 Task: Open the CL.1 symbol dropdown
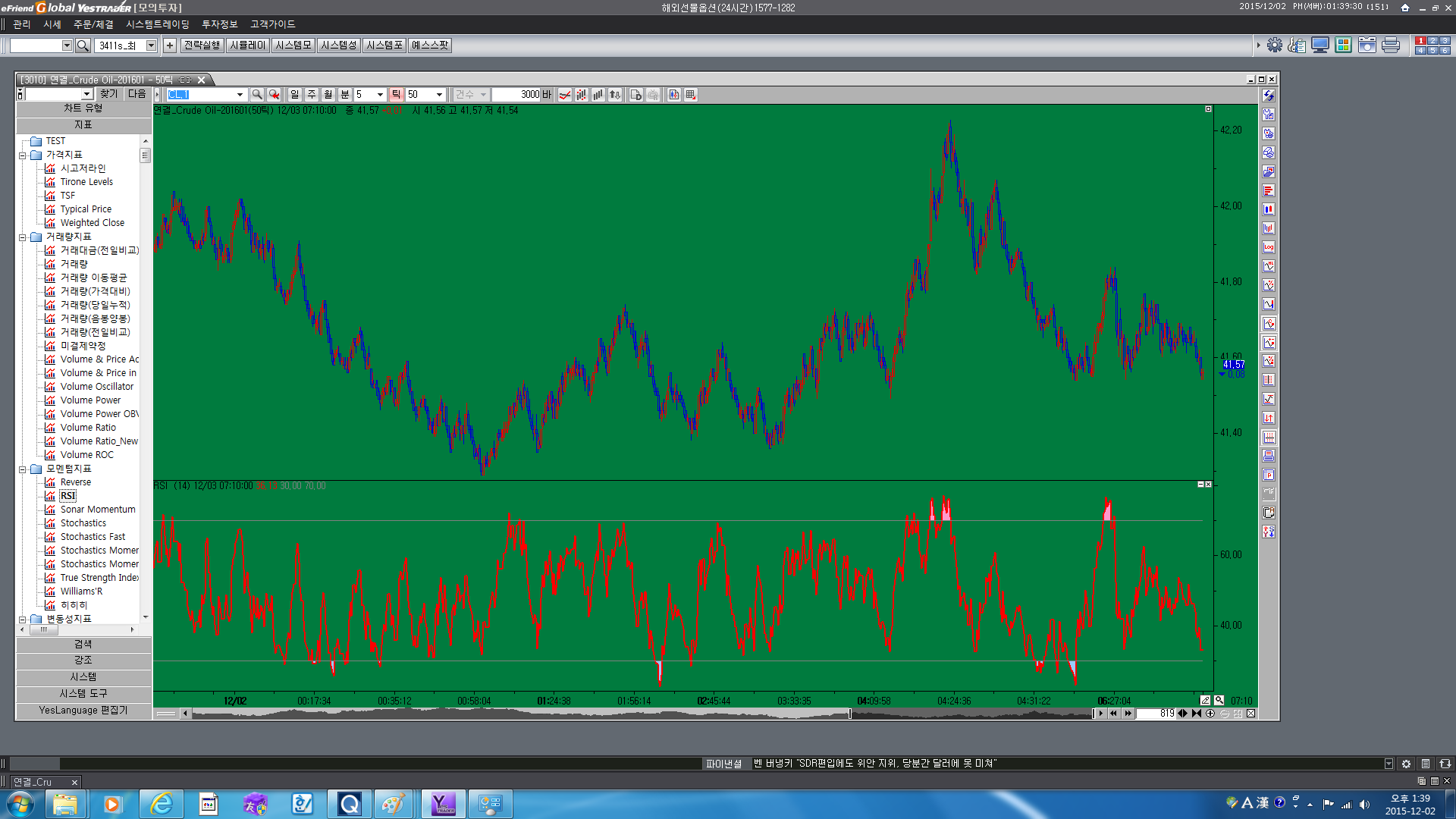(240, 95)
